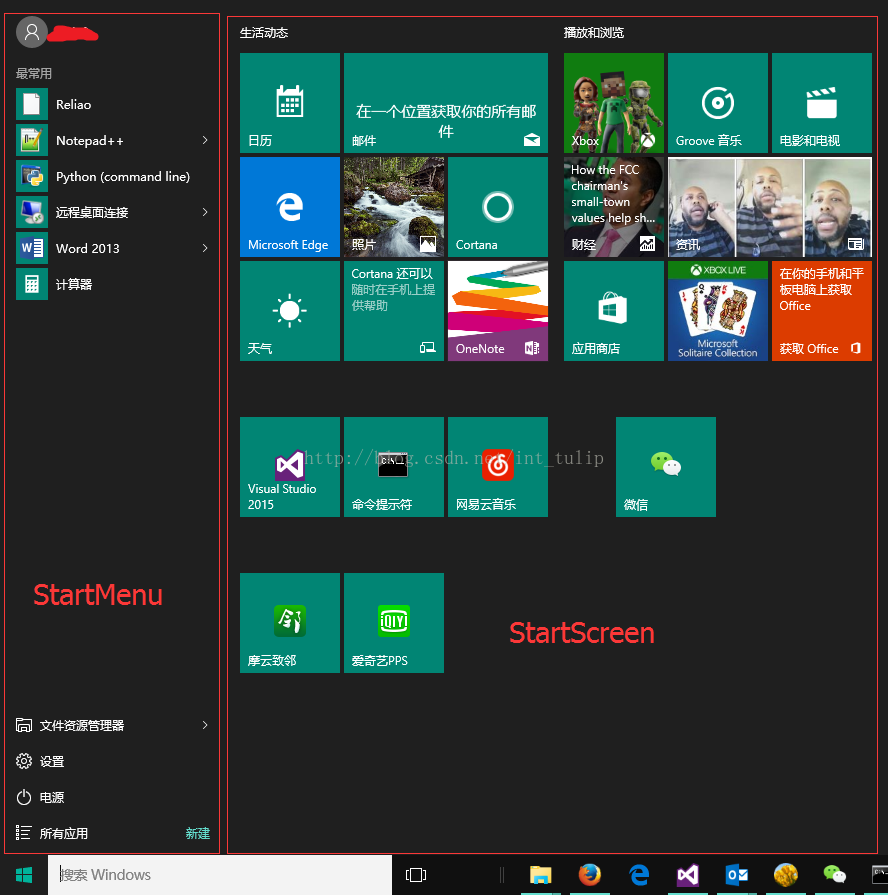Open the Calculator (计算器) entry
888x895 pixels.
pos(112,284)
